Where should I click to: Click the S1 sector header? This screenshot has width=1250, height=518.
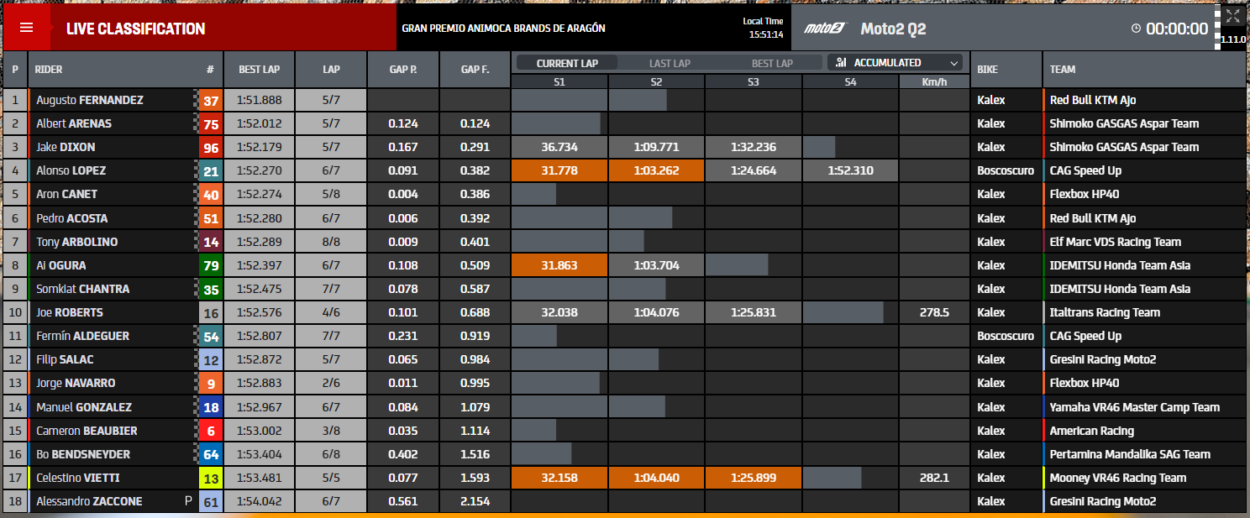(559, 81)
